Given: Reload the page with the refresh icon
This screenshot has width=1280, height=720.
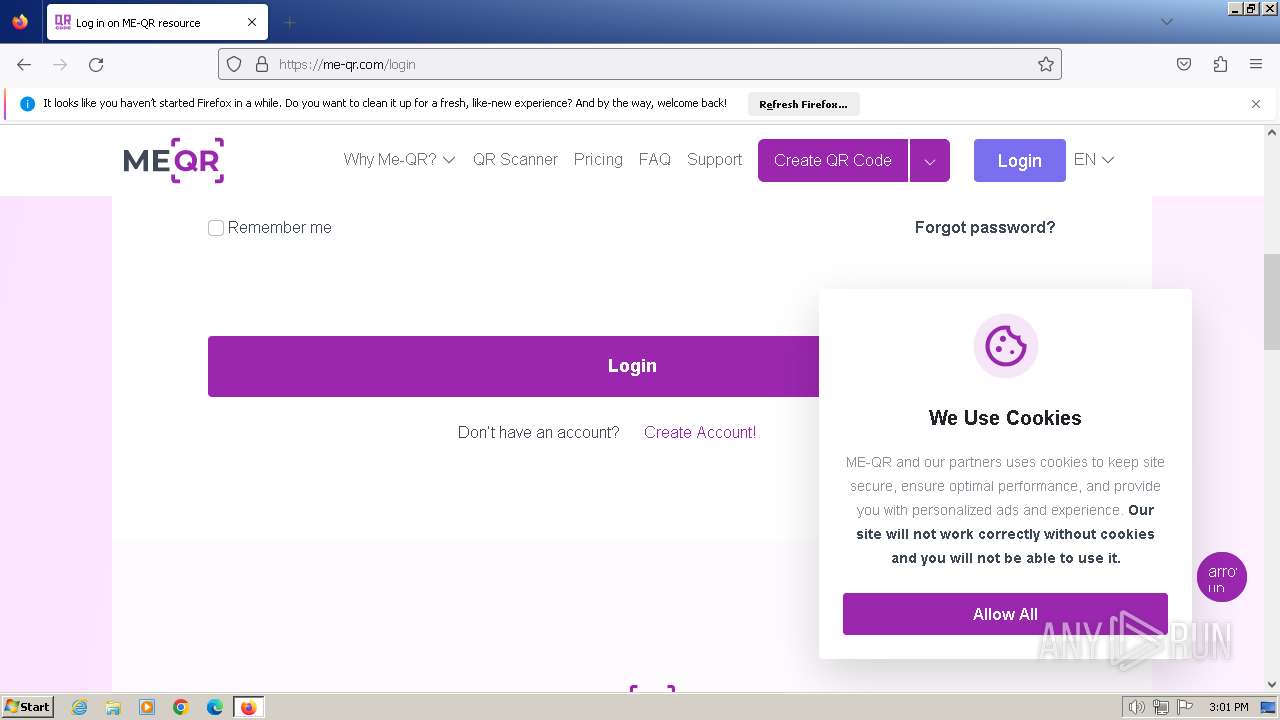Looking at the screenshot, I should (x=96, y=64).
